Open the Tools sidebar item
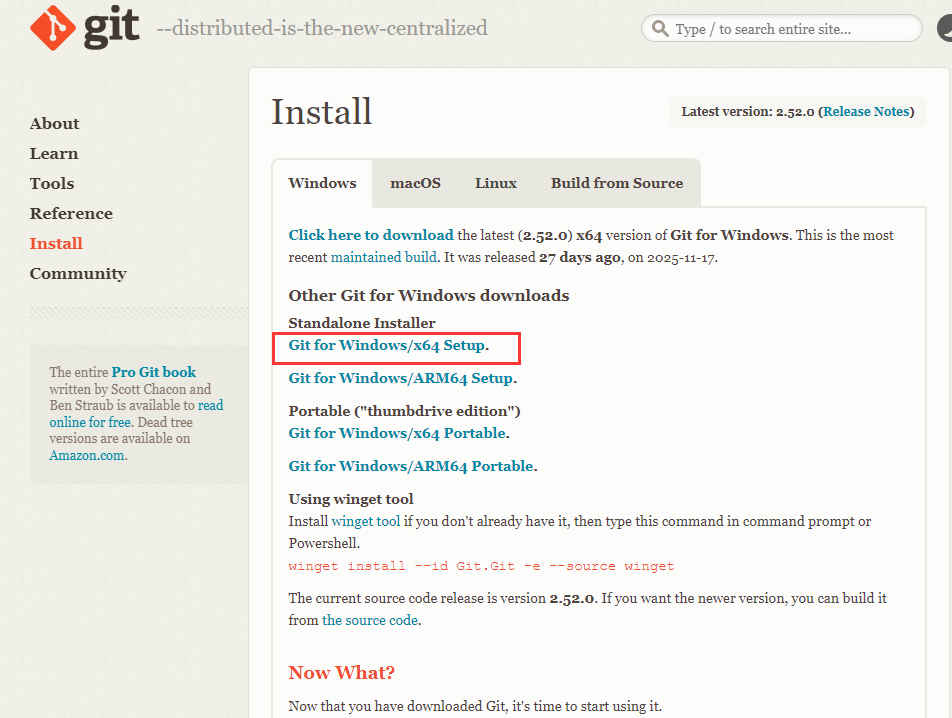 (52, 183)
